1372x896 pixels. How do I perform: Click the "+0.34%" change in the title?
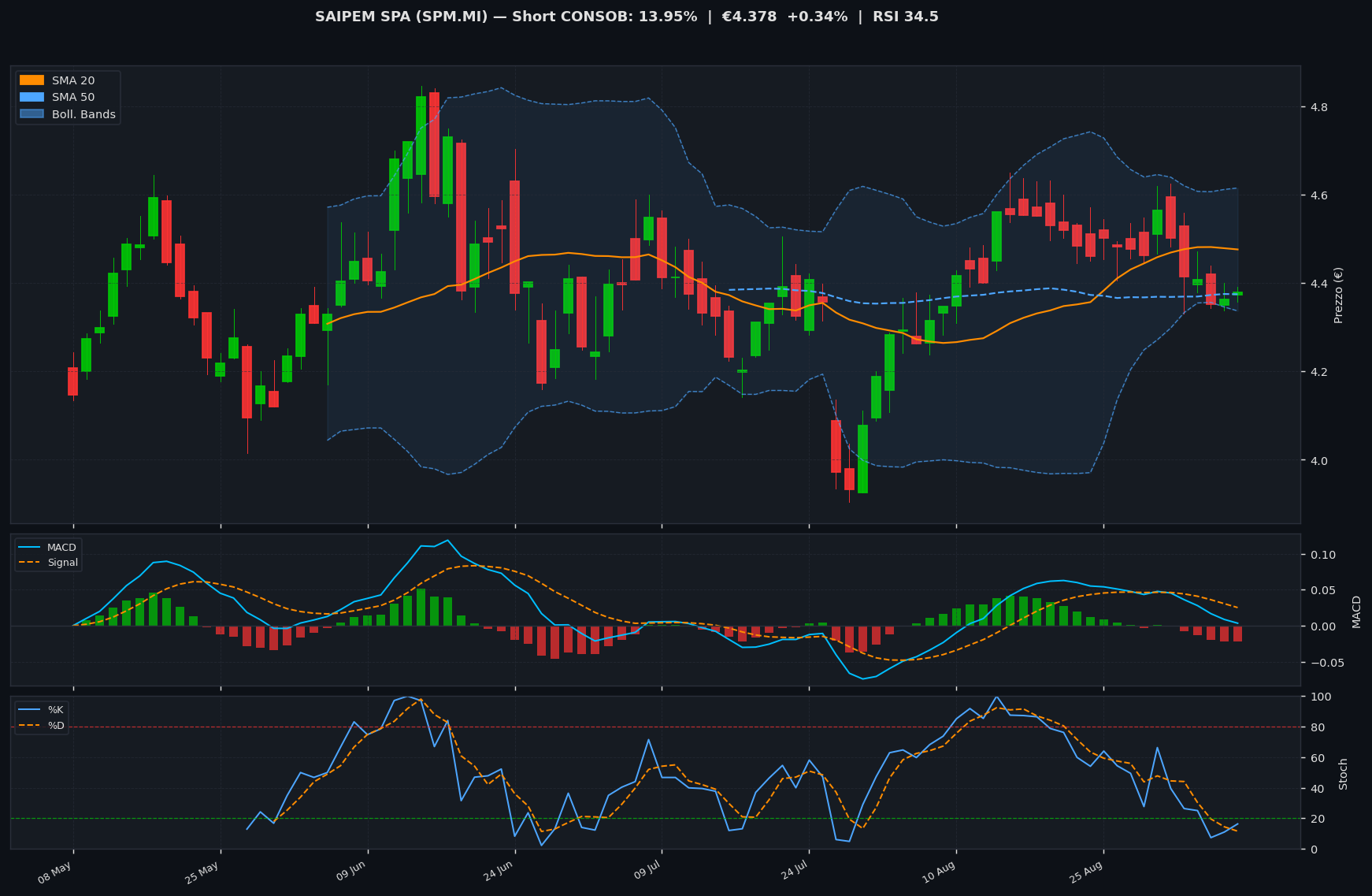[819, 17]
